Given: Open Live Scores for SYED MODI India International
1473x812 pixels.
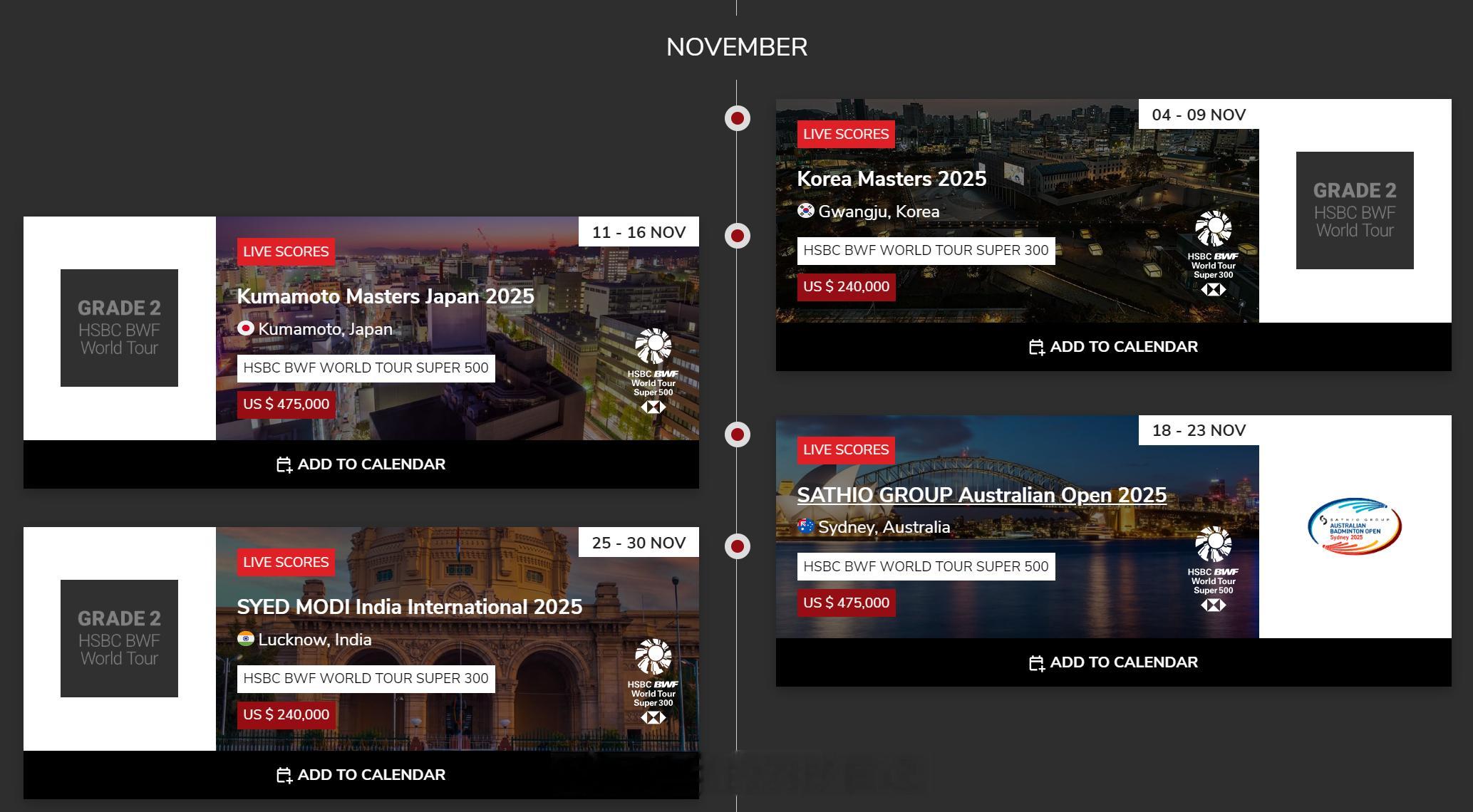Looking at the screenshot, I should (x=286, y=562).
